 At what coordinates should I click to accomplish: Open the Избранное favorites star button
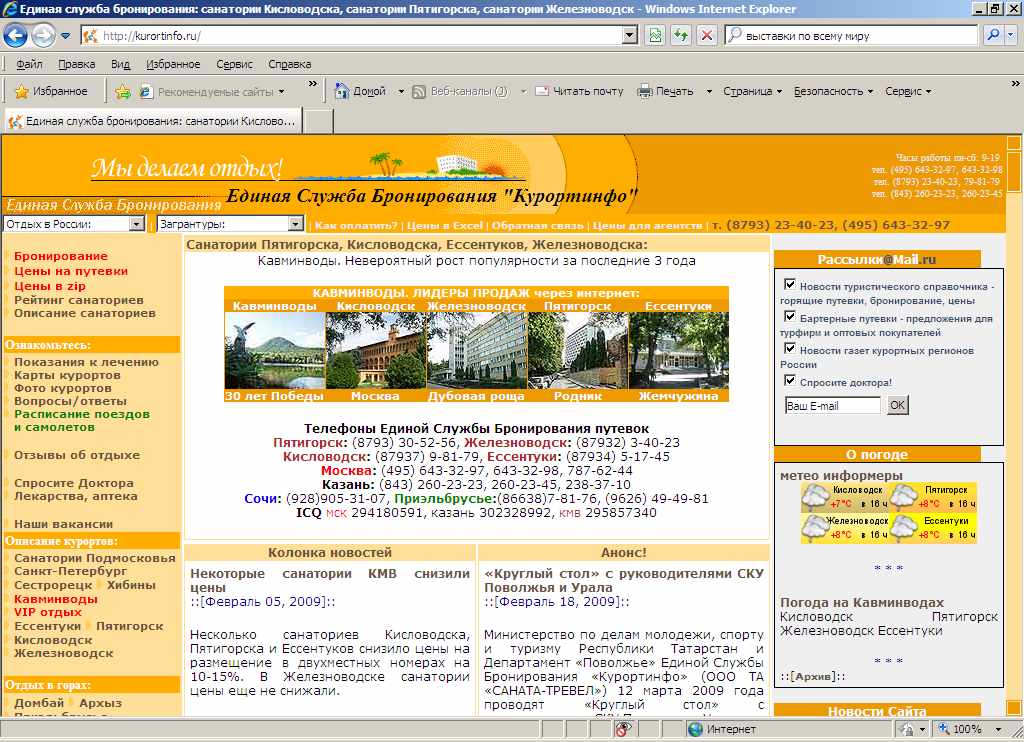[x=51, y=91]
